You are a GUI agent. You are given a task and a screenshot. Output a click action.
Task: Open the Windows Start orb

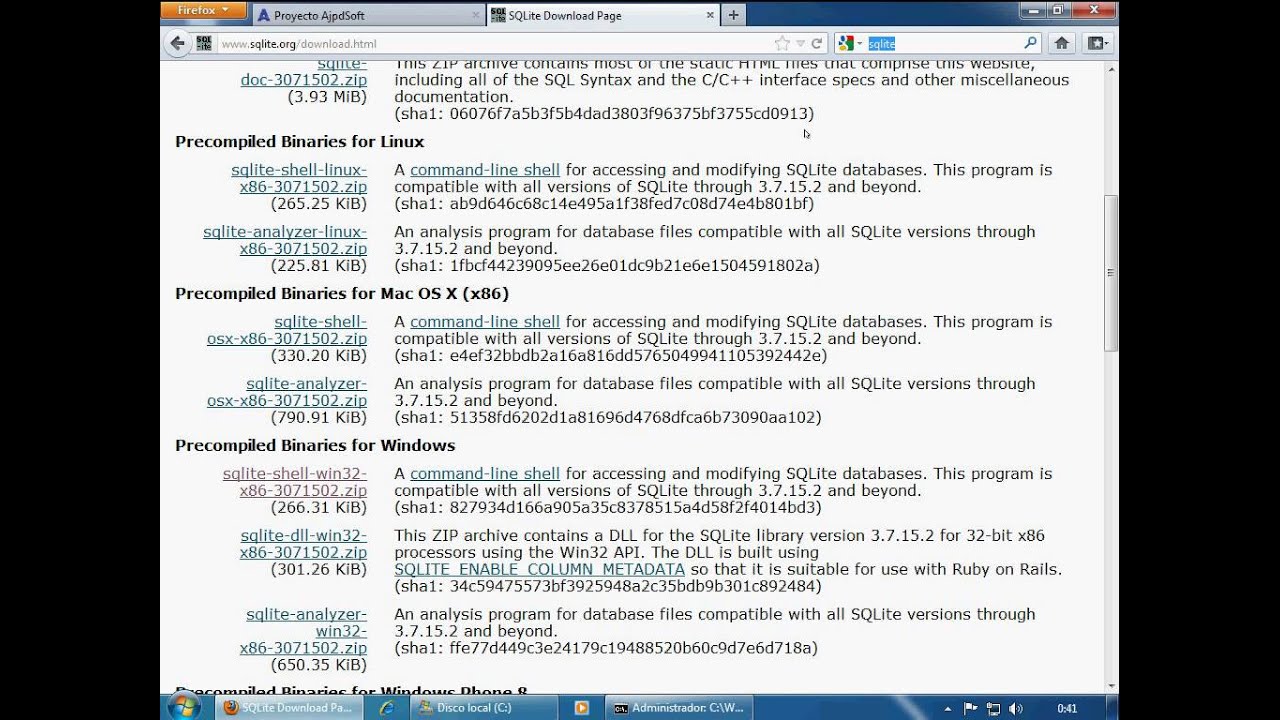pos(184,707)
